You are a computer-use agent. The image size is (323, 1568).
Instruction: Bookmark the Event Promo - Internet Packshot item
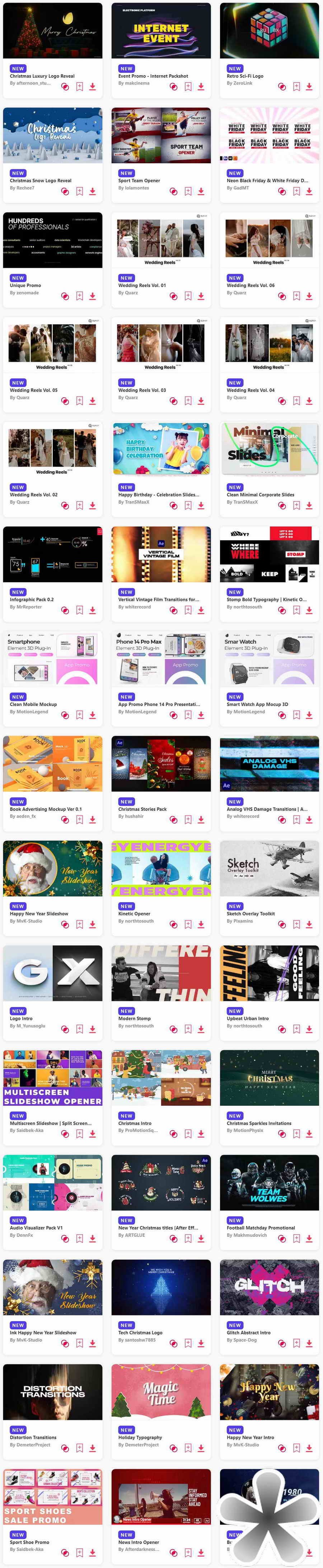pyautogui.click(x=188, y=87)
